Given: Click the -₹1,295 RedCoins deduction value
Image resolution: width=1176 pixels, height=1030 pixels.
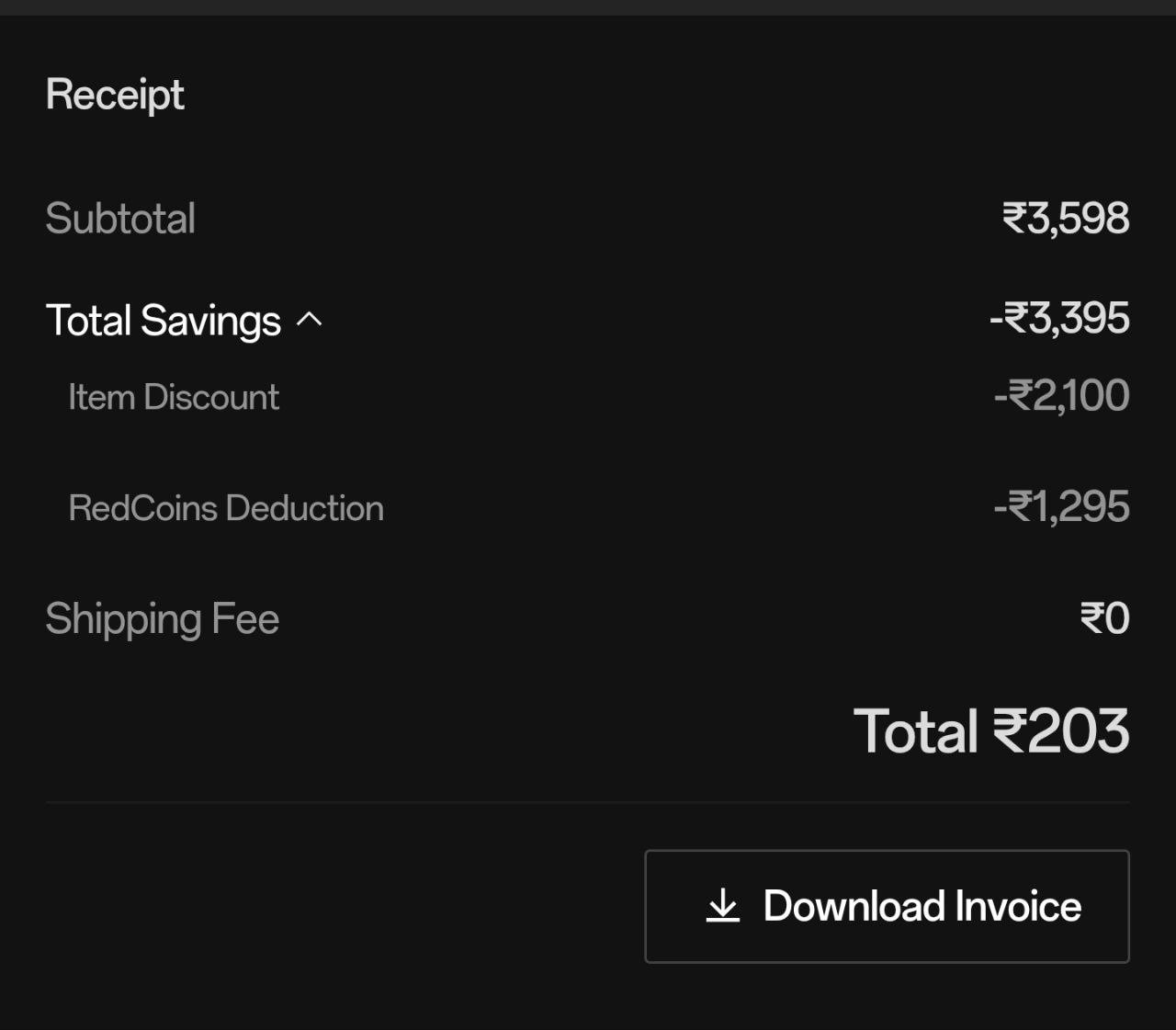Looking at the screenshot, I should (x=1061, y=507).
